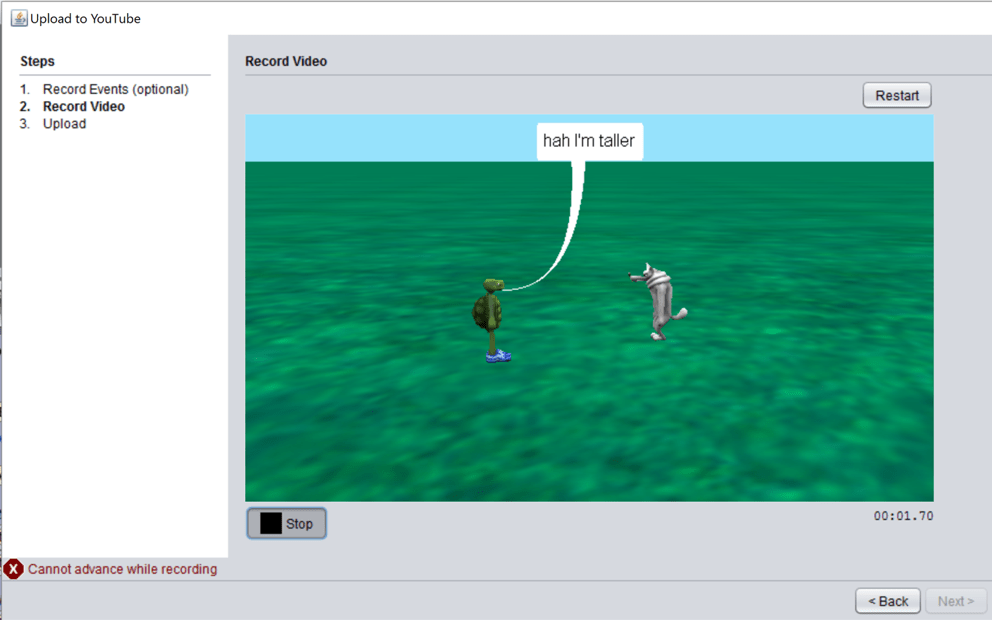Click the hah I'm taller speech bubble
The width and height of the screenshot is (992, 620).
coord(589,141)
